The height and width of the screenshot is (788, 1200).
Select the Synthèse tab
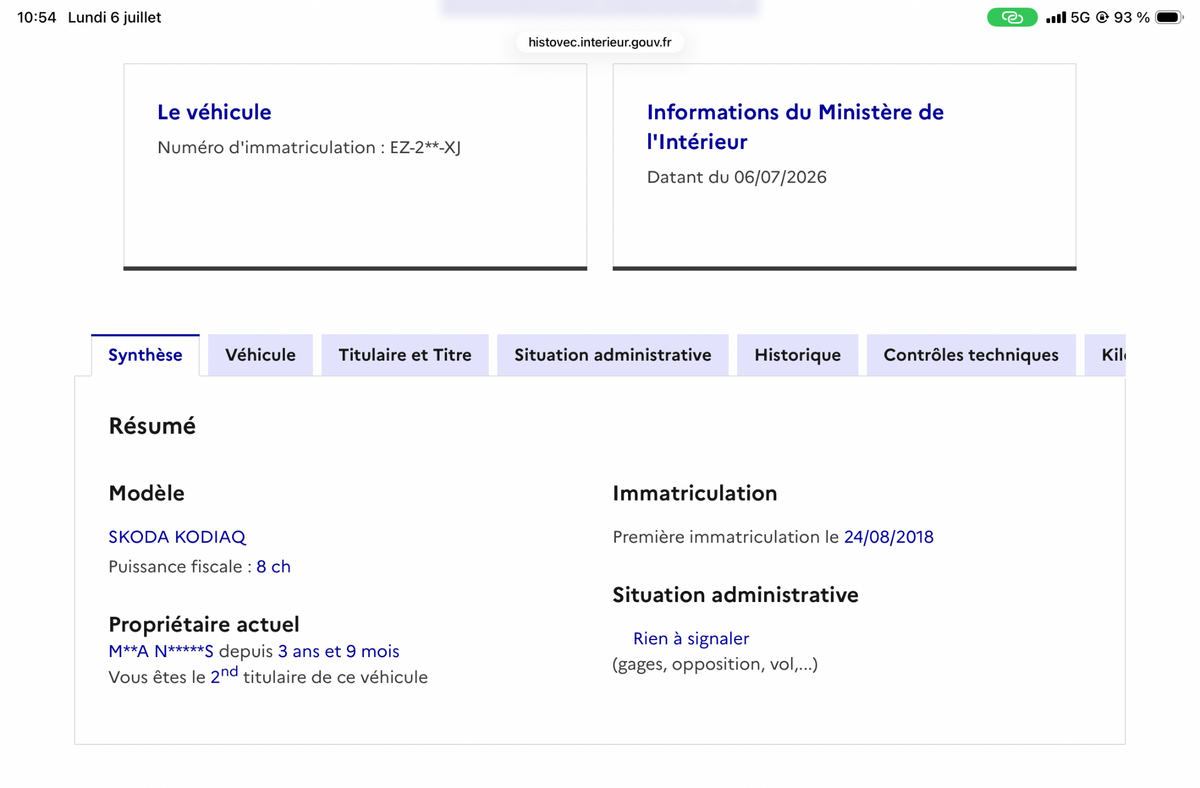(145, 355)
